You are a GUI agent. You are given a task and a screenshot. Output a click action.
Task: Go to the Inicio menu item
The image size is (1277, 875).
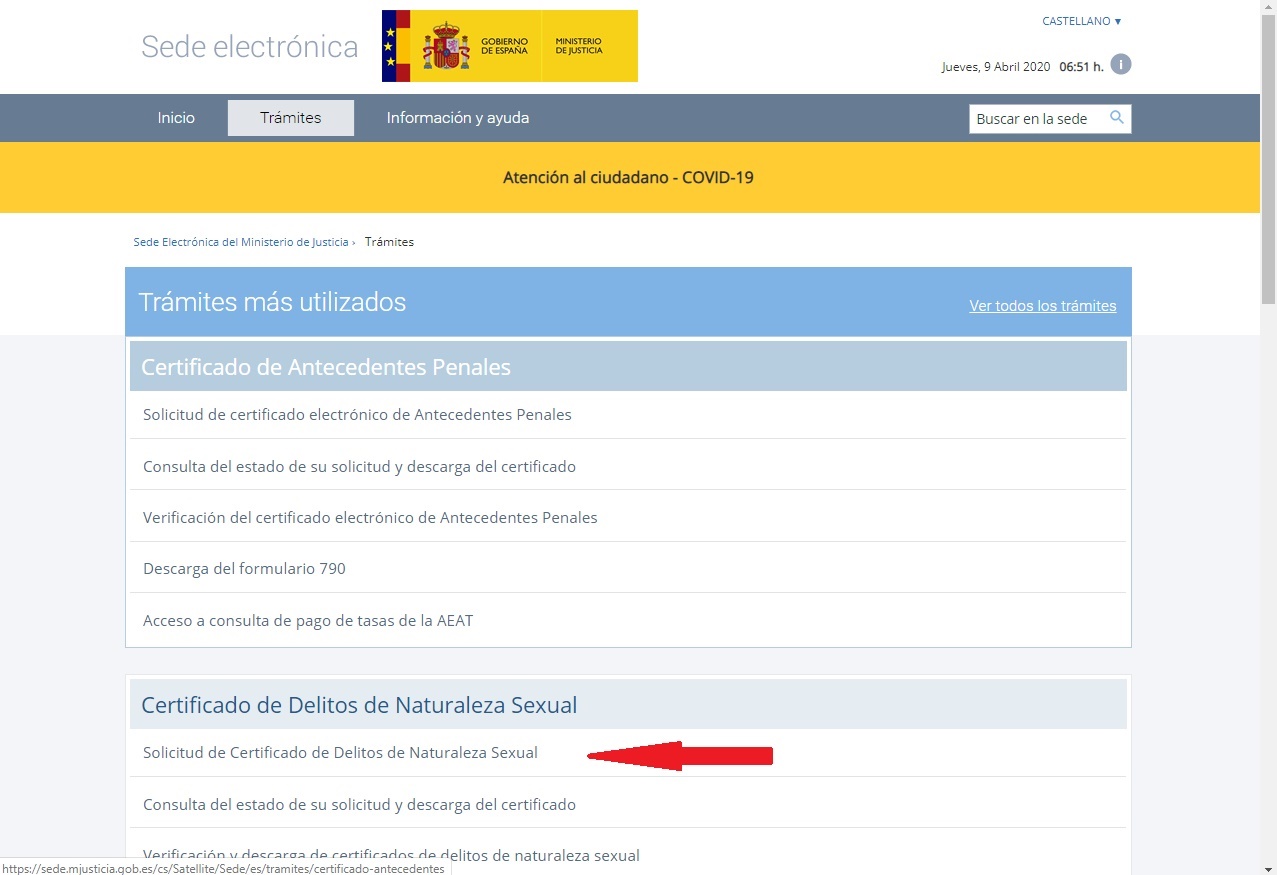(176, 118)
